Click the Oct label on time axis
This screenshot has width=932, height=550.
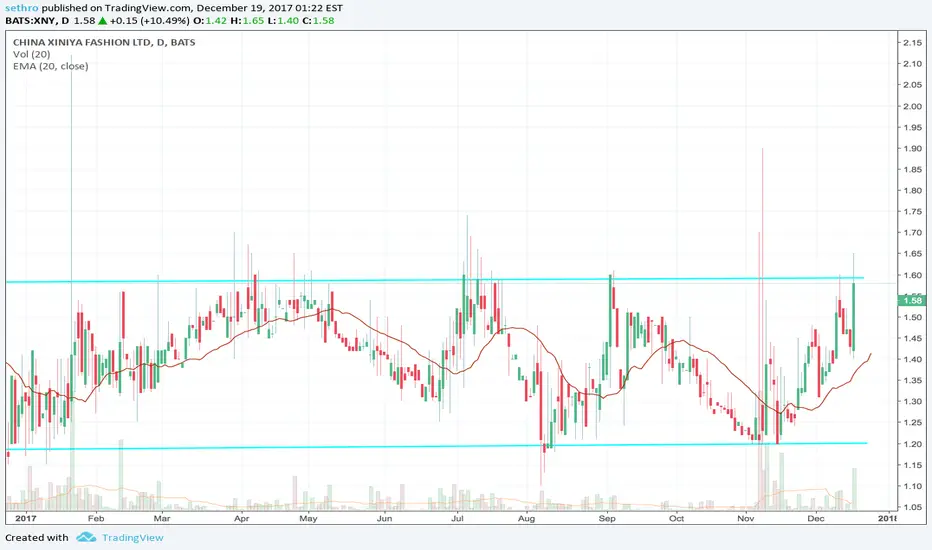(x=676, y=518)
